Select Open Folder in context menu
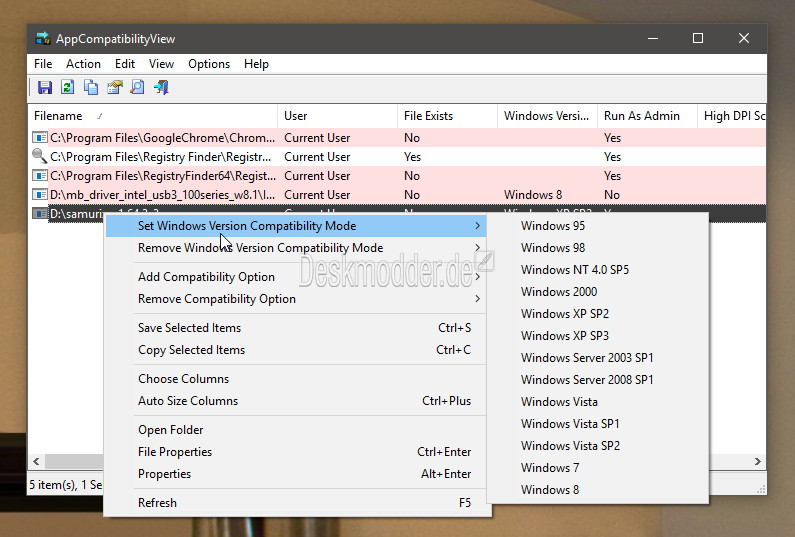The height and width of the screenshot is (537, 795). pyautogui.click(x=297, y=429)
